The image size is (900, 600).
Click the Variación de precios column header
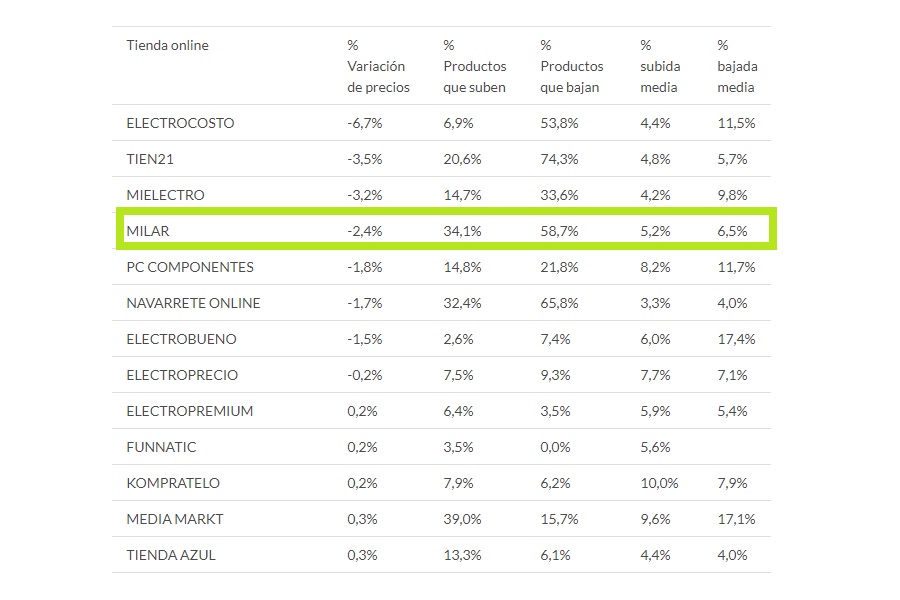coord(376,66)
